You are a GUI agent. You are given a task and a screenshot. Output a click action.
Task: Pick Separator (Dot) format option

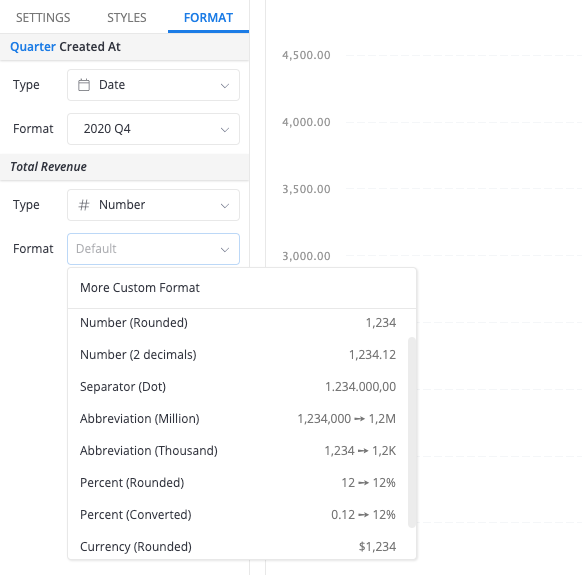238,386
